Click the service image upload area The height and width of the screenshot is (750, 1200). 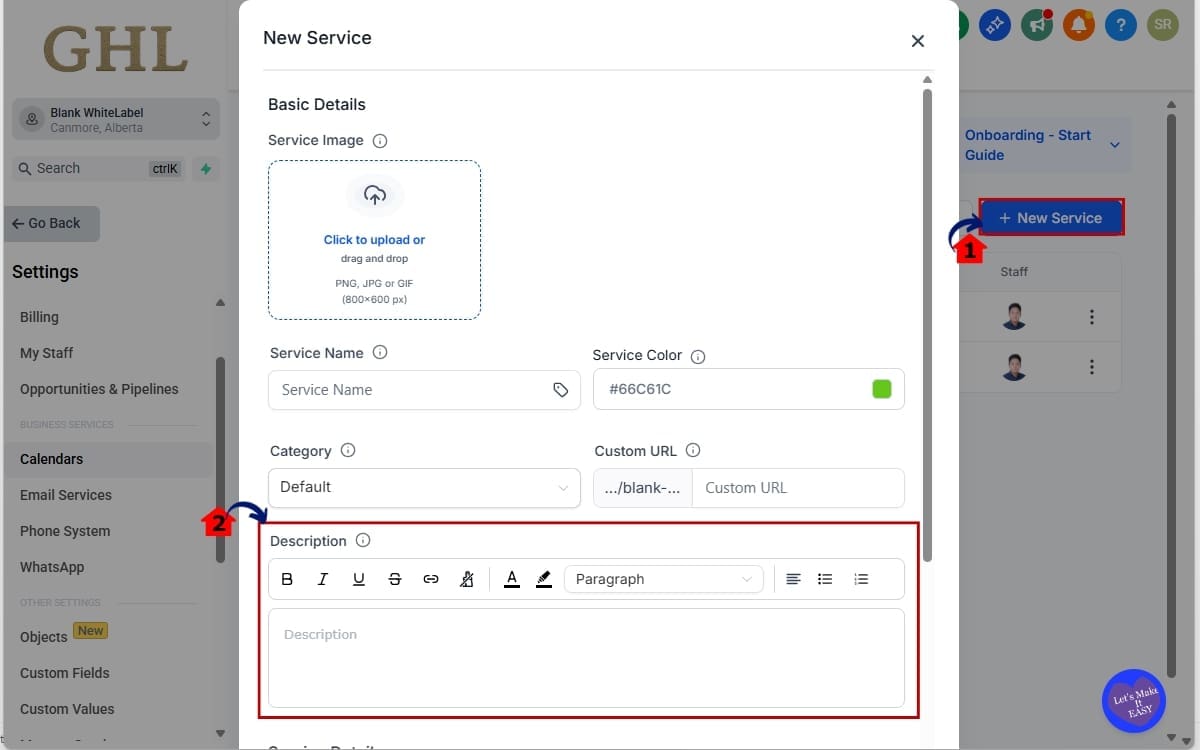[x=374, y=240]
